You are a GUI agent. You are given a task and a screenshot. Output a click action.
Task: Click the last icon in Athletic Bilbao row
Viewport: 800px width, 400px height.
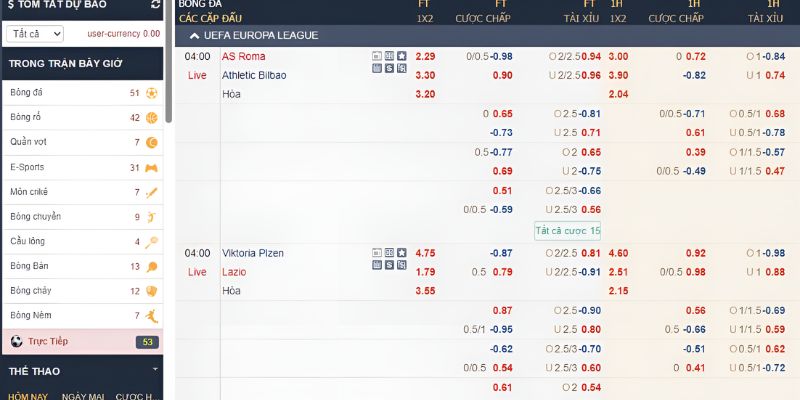click(402, 68)
